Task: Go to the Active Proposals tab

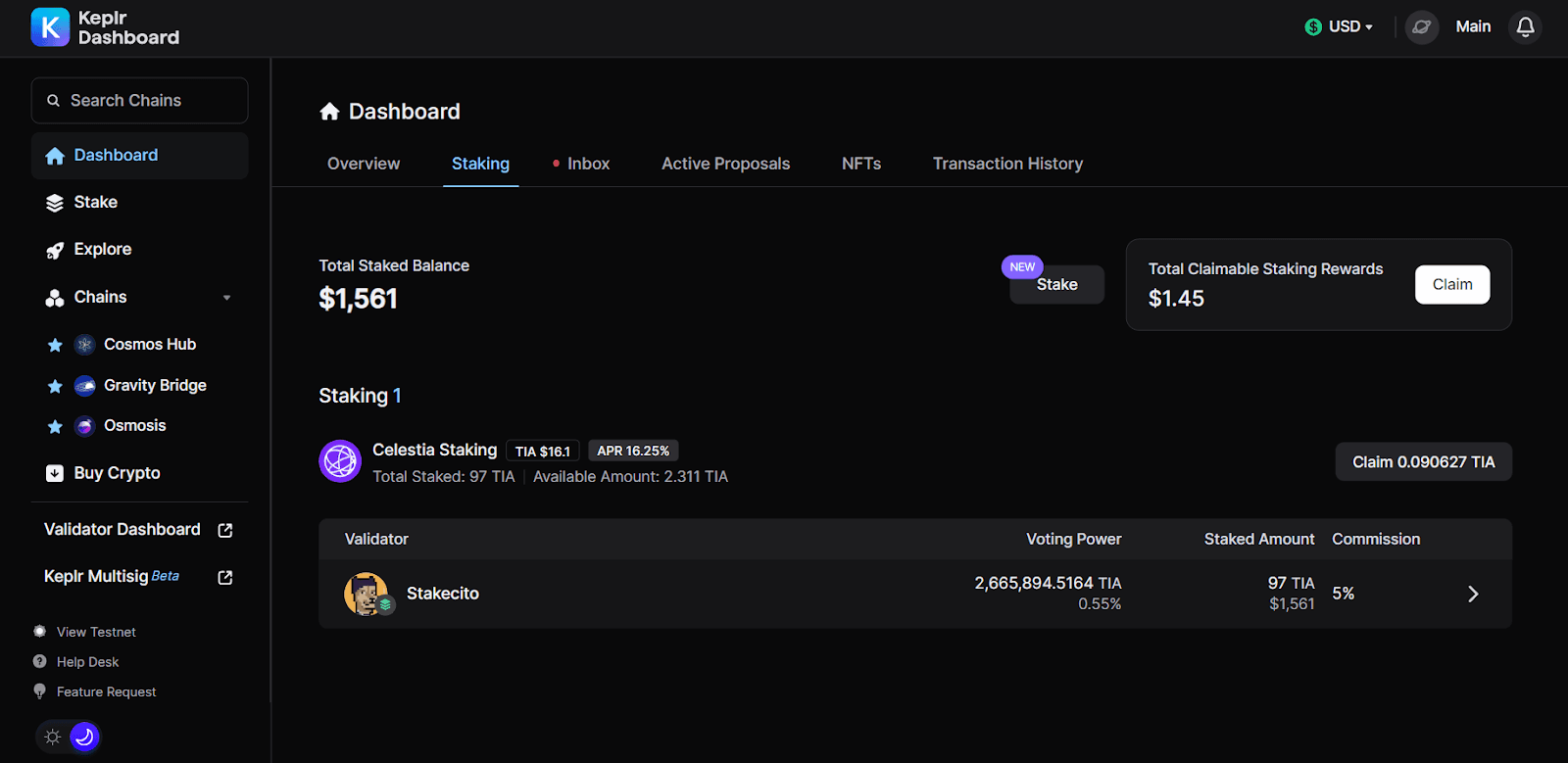Action: point(725,164)
